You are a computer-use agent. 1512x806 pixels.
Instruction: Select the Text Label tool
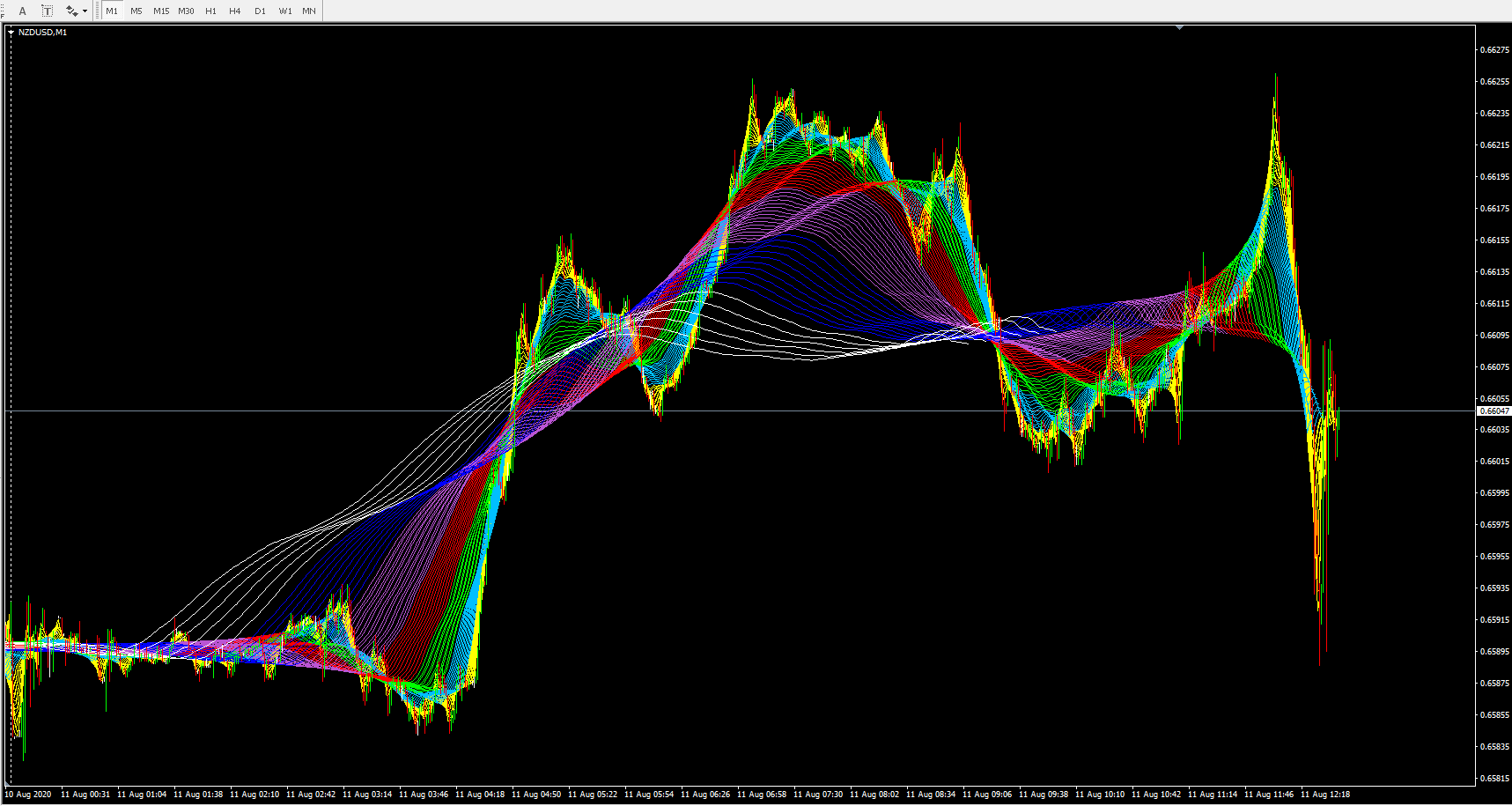click(x=47, y=11)
